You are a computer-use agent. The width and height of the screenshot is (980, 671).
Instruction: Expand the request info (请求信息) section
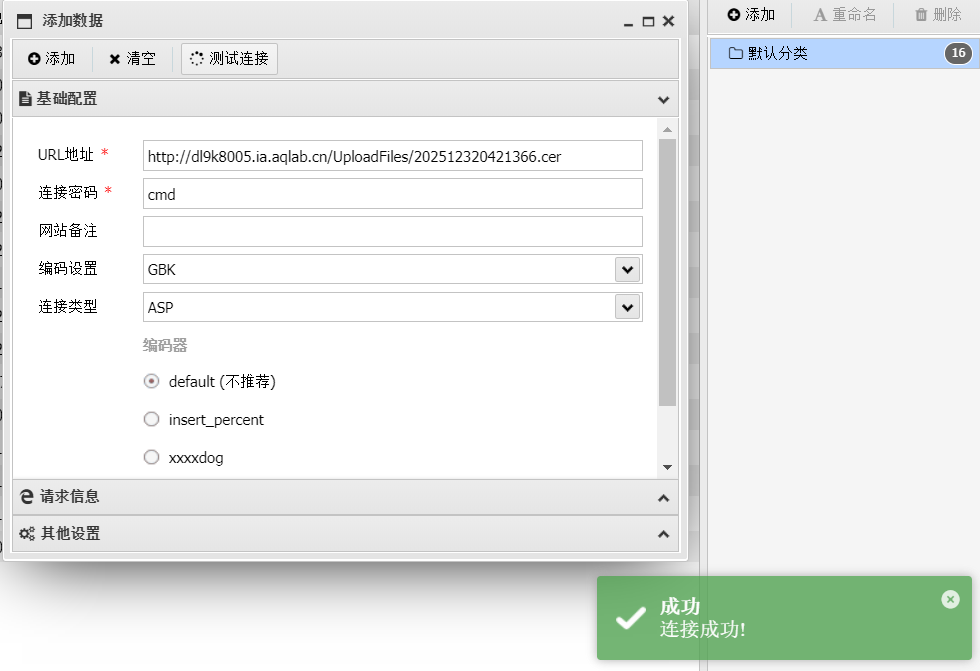663,497
